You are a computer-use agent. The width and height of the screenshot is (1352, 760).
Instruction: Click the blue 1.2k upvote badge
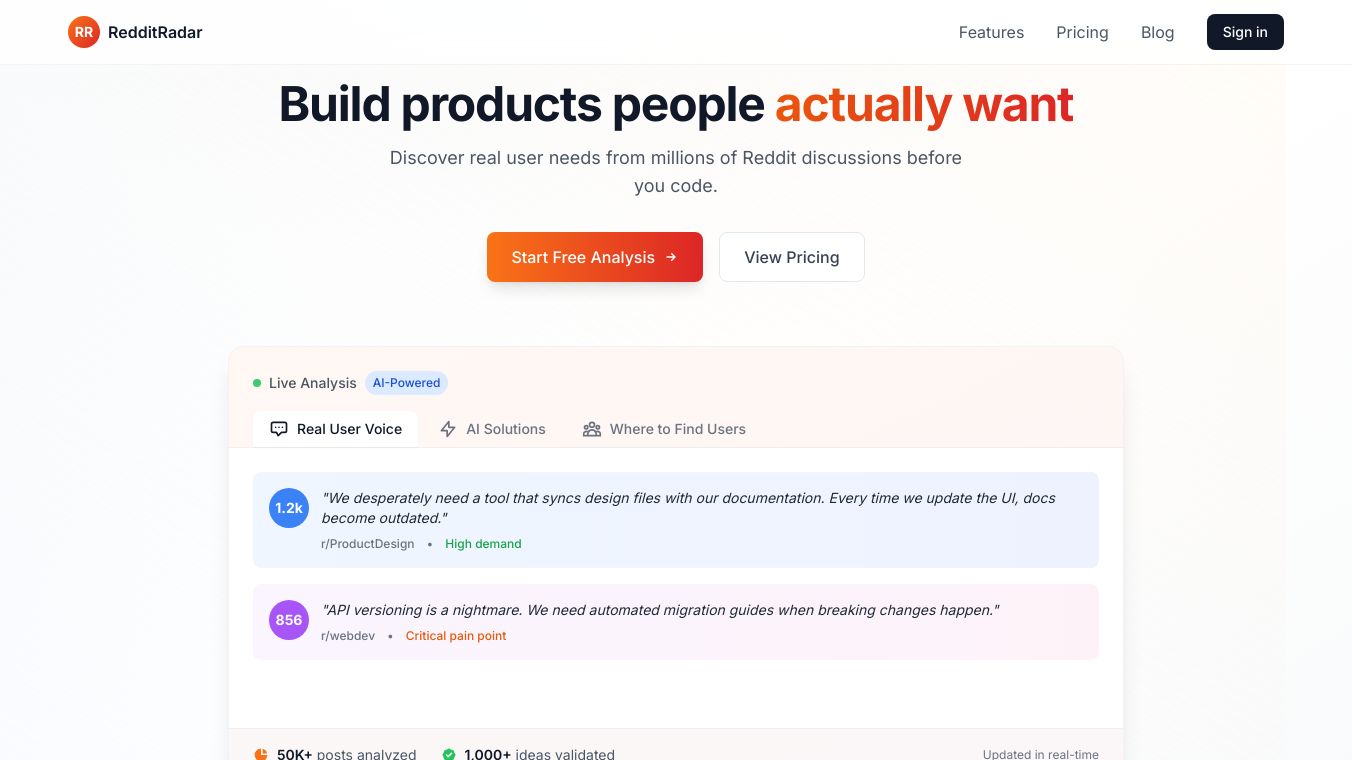pyautogui.click(x=289, y=508)
